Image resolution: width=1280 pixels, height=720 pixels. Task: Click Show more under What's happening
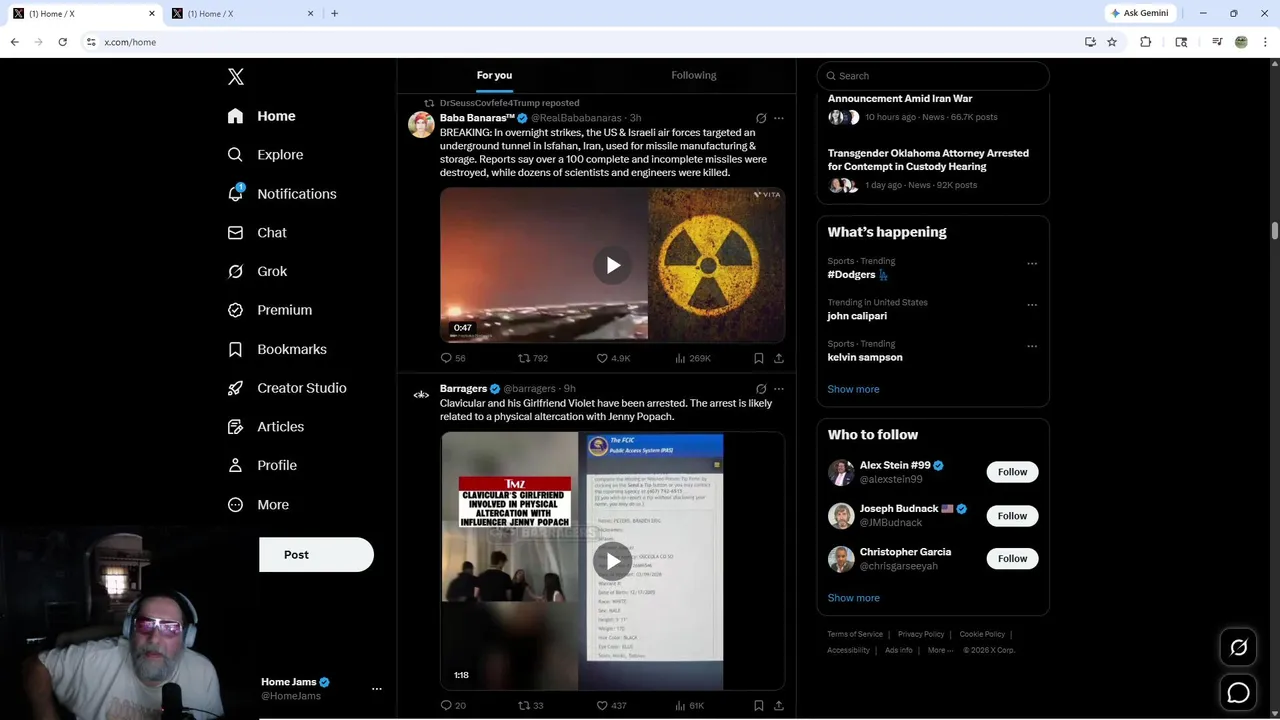853,389
